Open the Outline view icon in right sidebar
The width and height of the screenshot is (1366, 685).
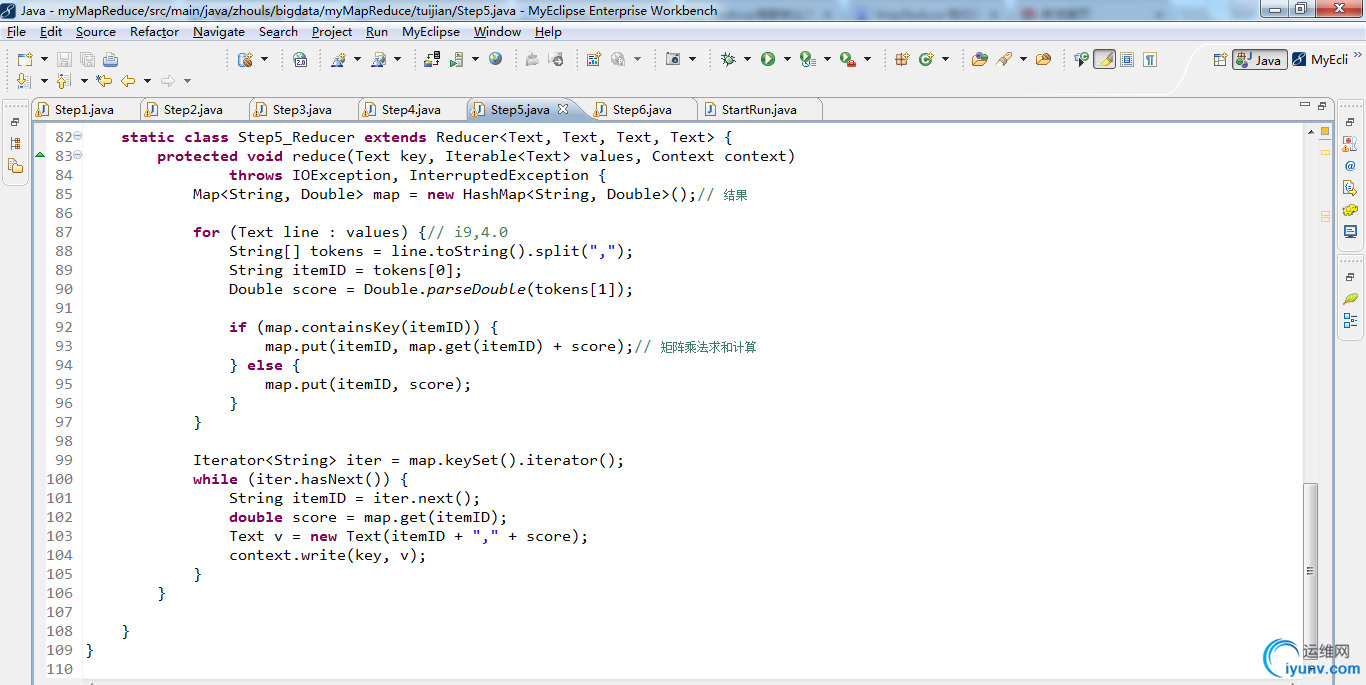coord(1350,320)
